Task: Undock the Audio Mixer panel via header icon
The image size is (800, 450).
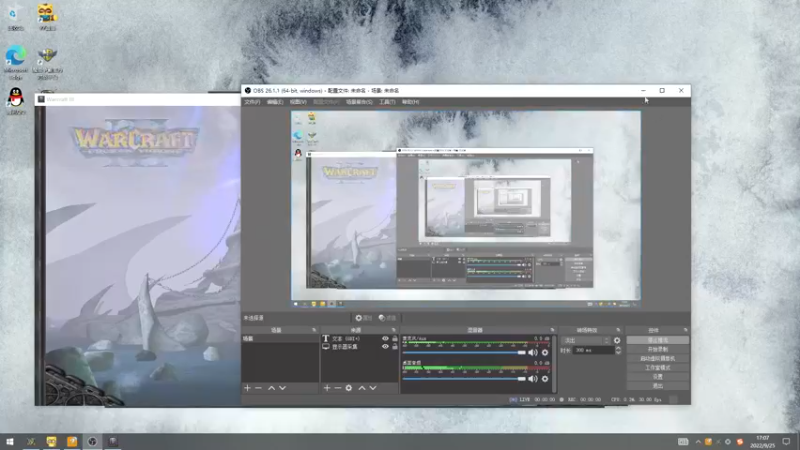Action: coord(552,330)
